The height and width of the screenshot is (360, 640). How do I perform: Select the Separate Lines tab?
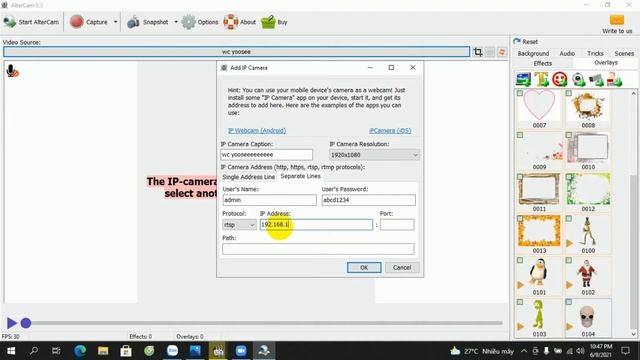(300, 176)
